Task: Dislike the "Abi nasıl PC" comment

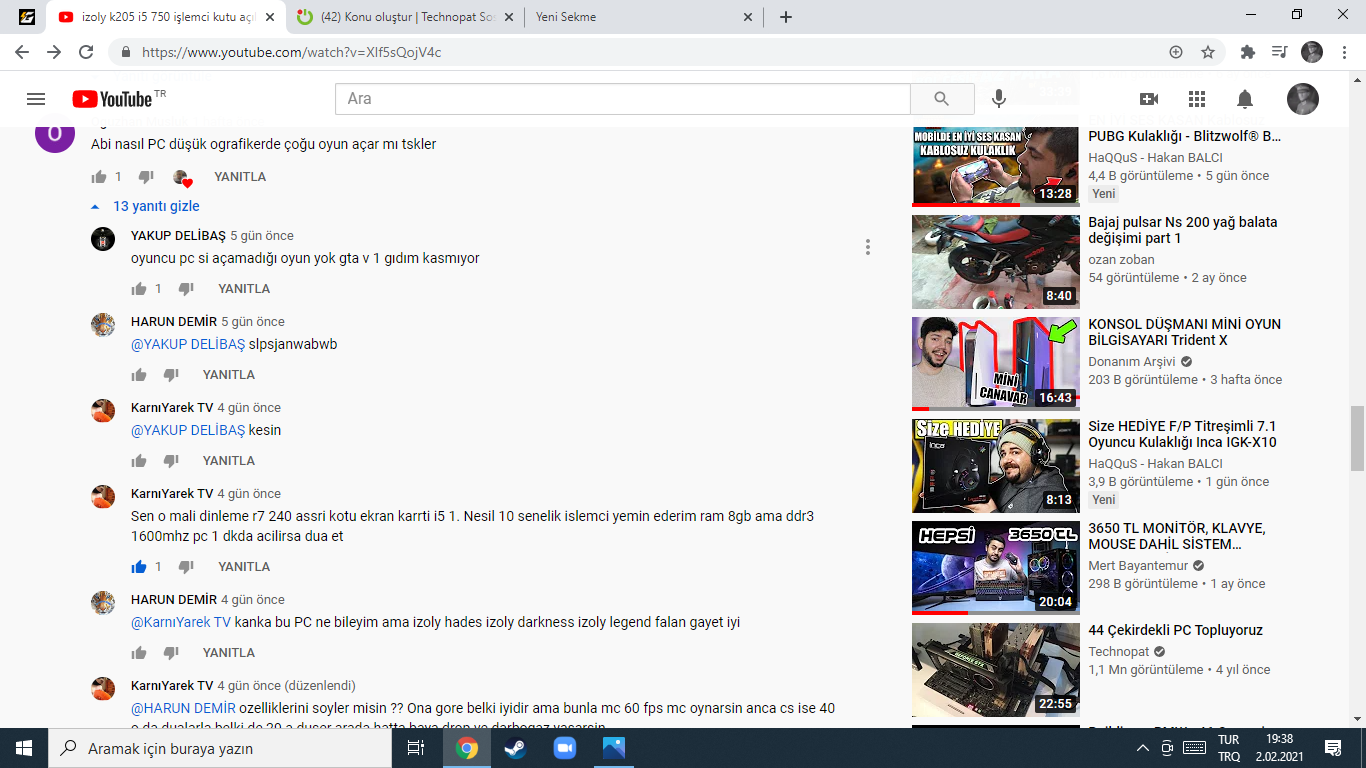Action: [x=146, y=177]
